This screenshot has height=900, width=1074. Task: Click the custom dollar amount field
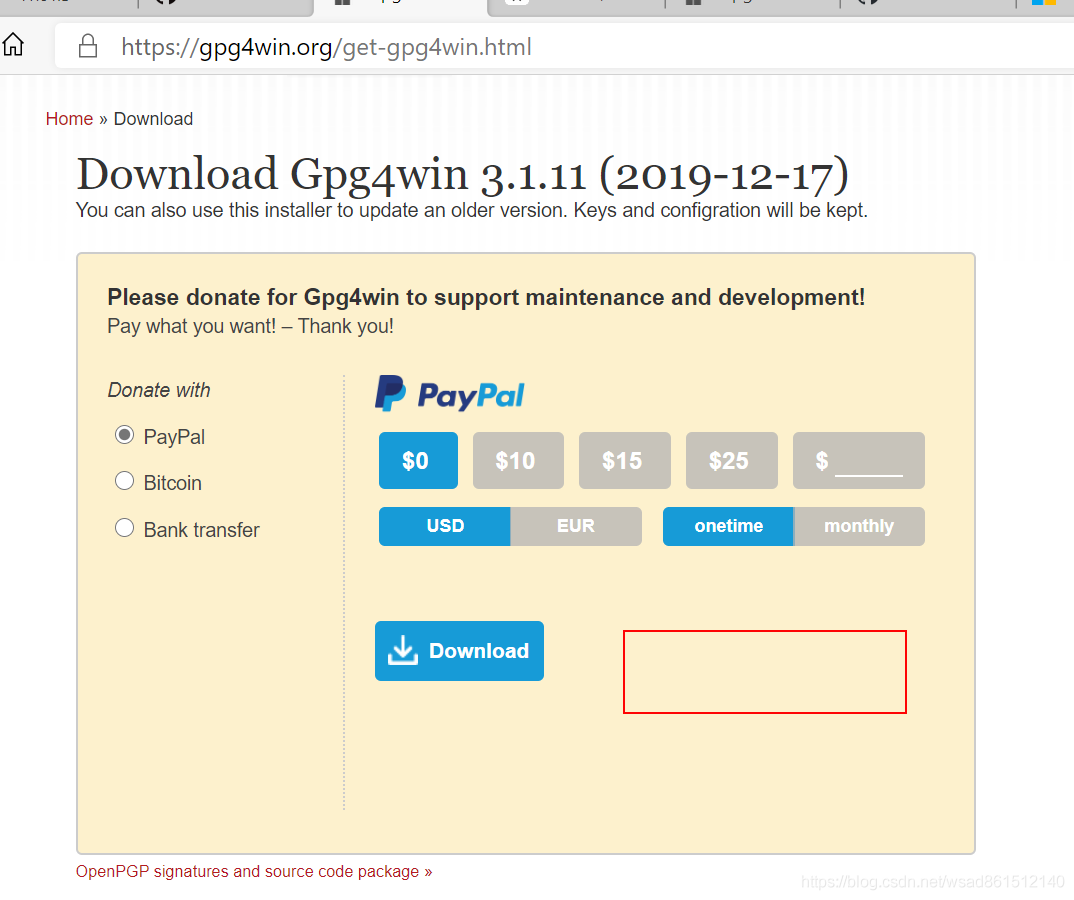coord(858,460)
